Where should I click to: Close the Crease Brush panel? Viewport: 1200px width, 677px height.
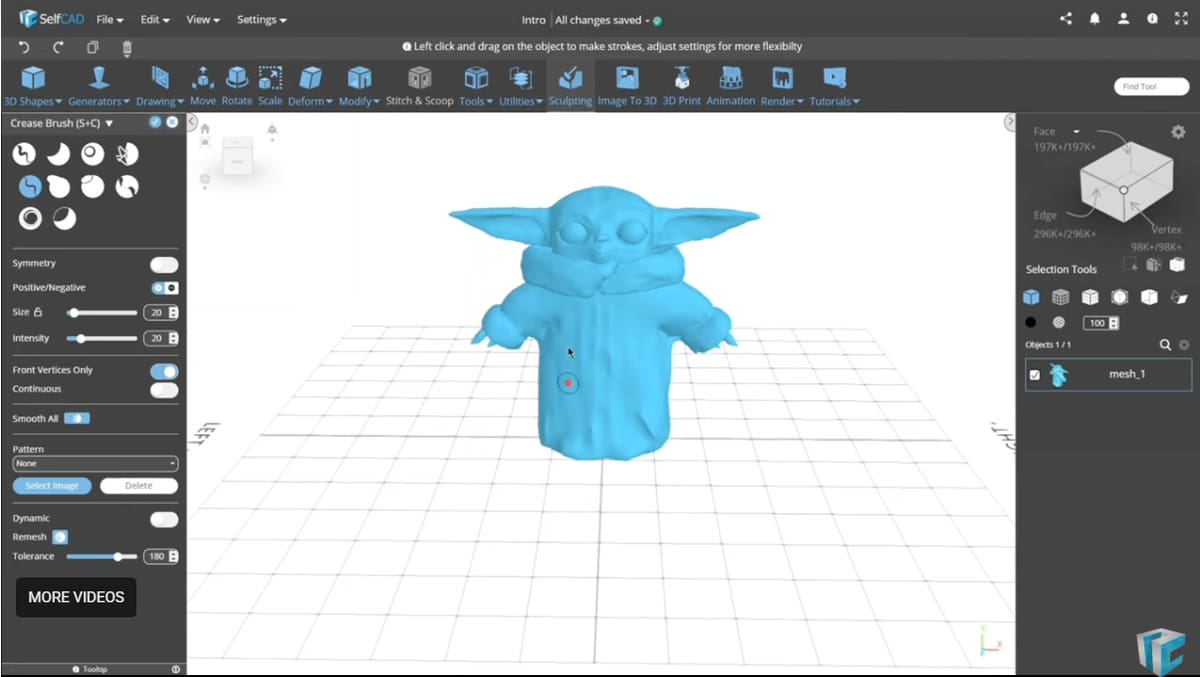click(172, 122)
